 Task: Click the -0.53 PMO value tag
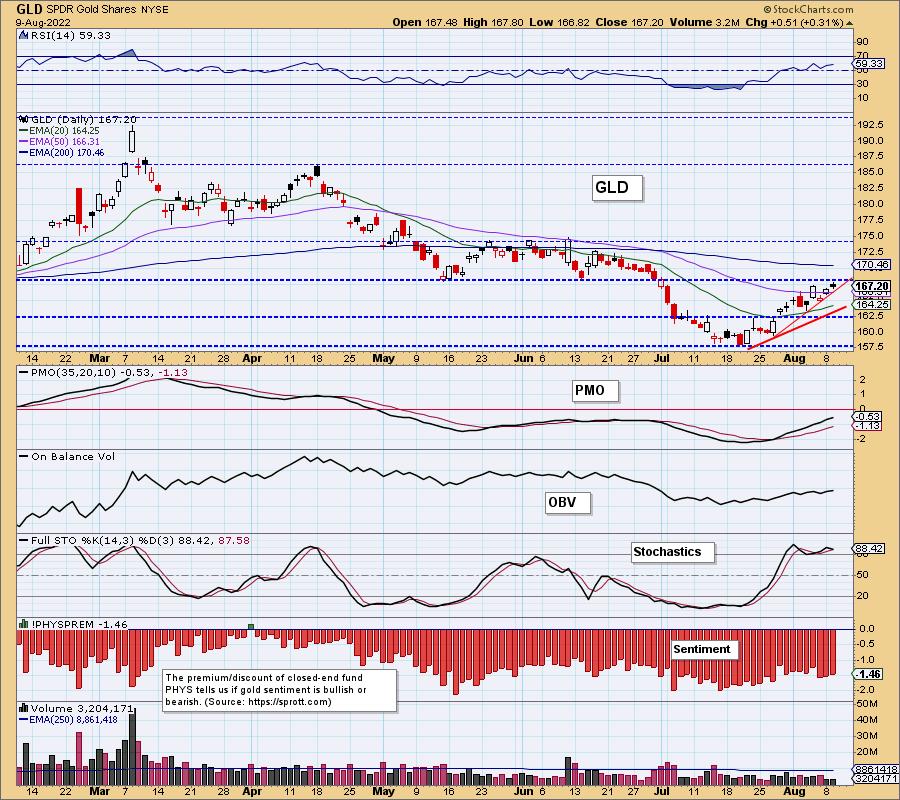coord(868,416)
